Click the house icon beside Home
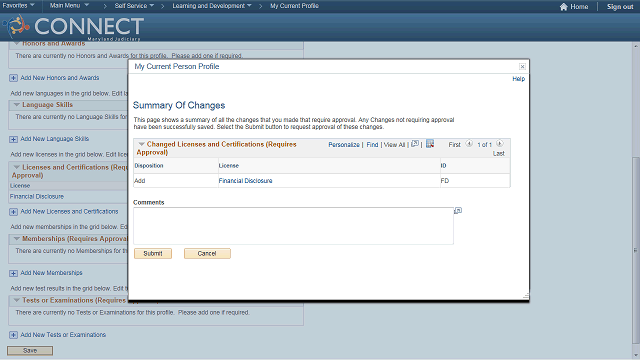 point(564,7)
